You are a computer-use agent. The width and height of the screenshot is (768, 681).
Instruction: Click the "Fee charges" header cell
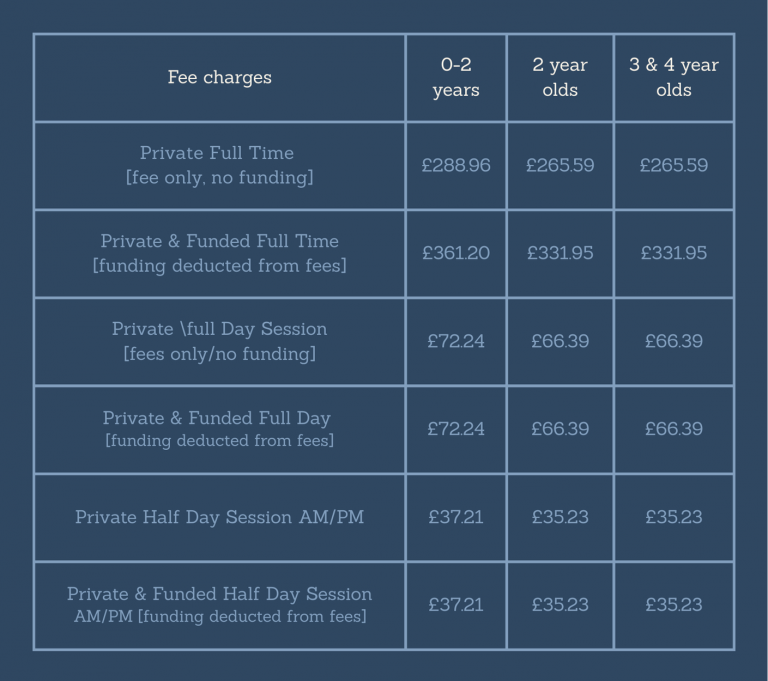219,77
